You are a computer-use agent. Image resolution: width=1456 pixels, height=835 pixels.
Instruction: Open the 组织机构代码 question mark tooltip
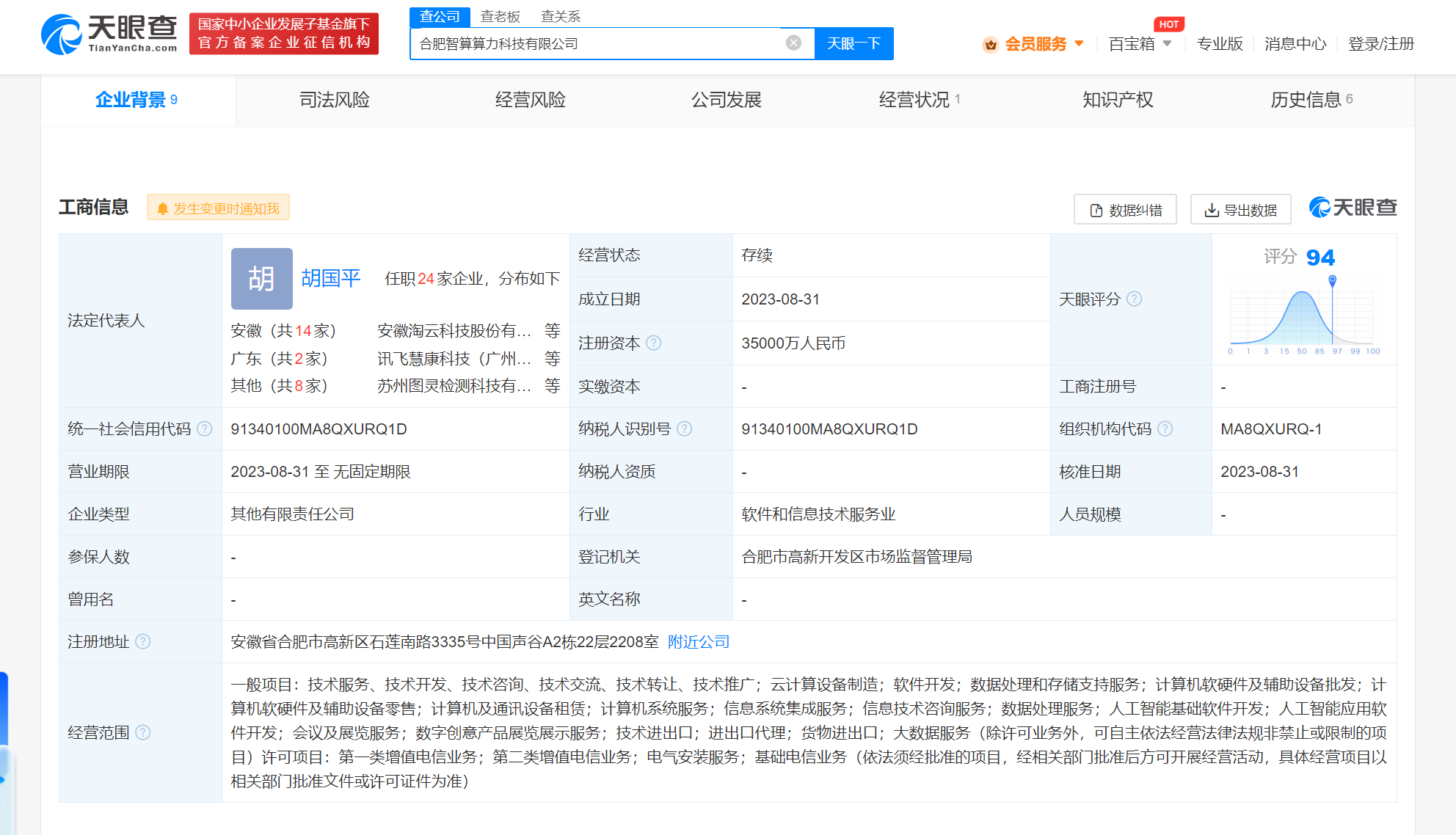tap(1166, 429)
